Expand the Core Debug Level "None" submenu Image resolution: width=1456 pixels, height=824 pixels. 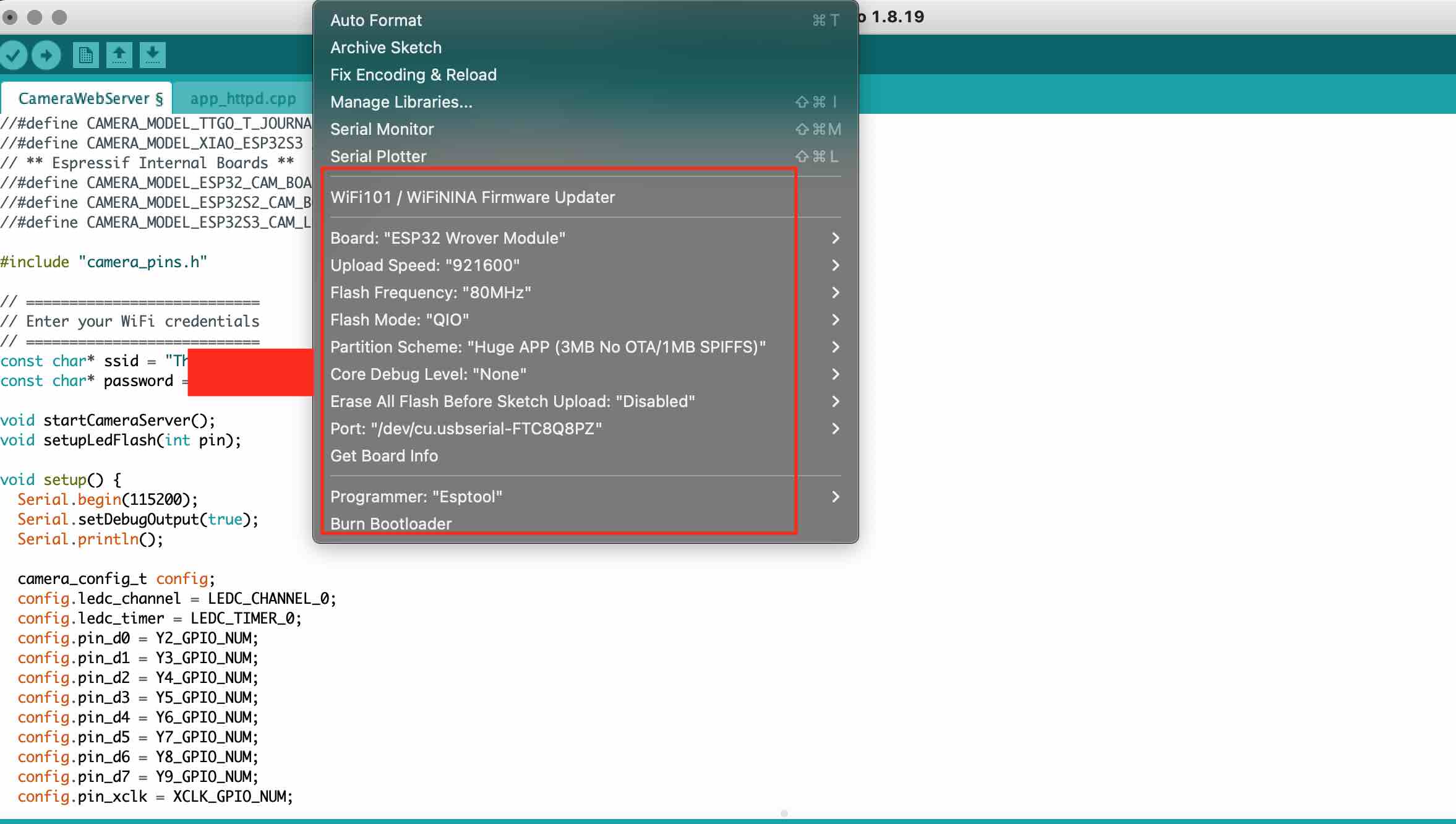click(585, 374)
